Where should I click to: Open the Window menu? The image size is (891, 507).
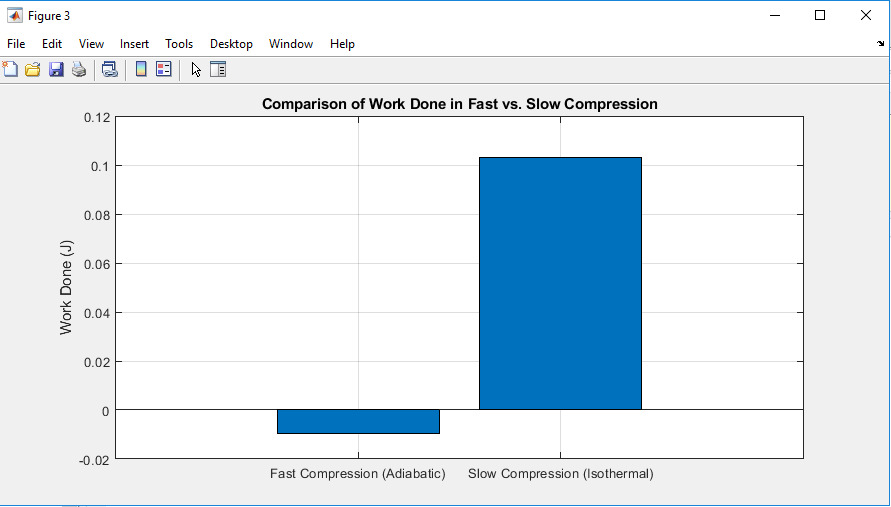pos(291,44)
